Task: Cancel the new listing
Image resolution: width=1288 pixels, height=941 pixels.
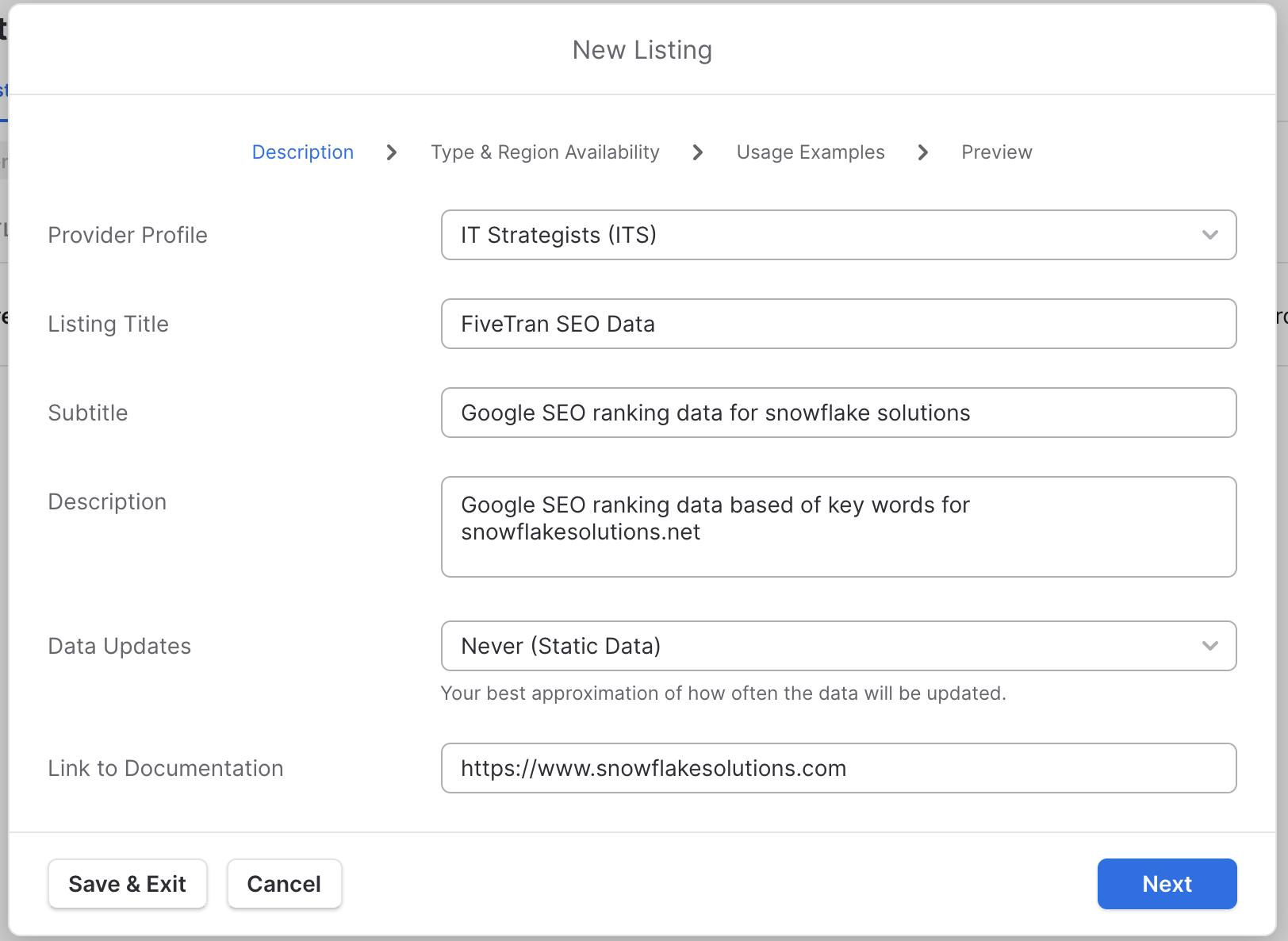Action: coord(285,884)
